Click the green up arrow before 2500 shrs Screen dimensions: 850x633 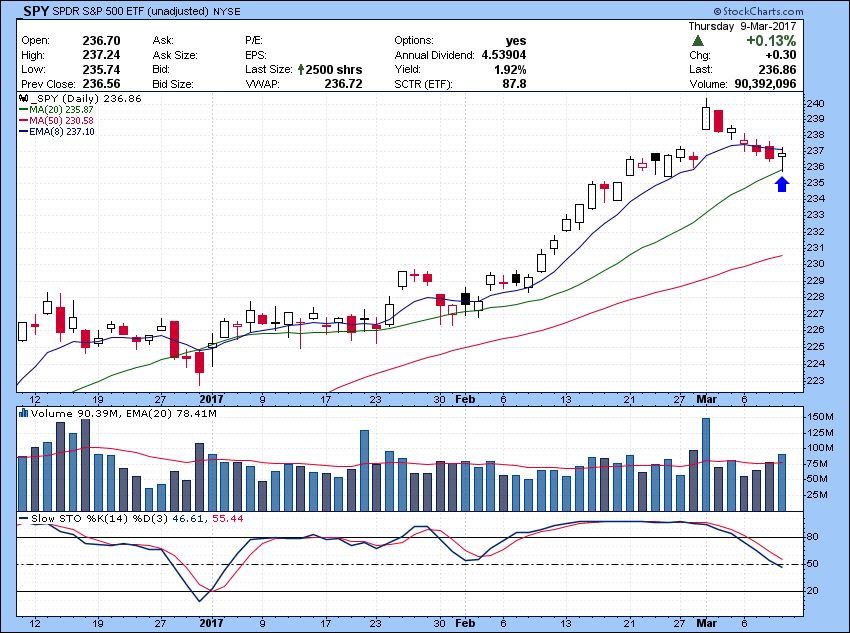(x=301, y=69)
